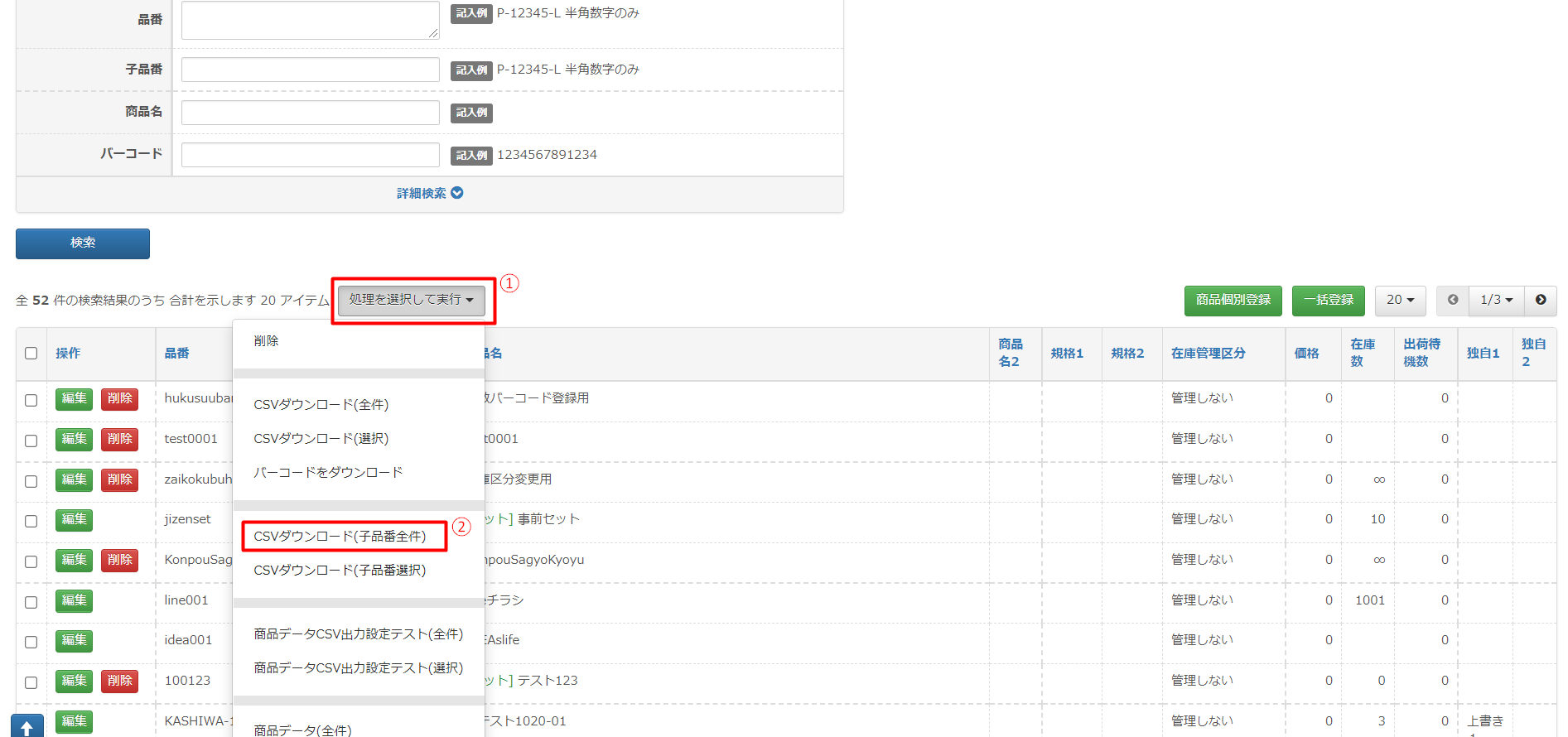
Task: Open the 1/3 page selector dropdown
Action: (1496, 300)
